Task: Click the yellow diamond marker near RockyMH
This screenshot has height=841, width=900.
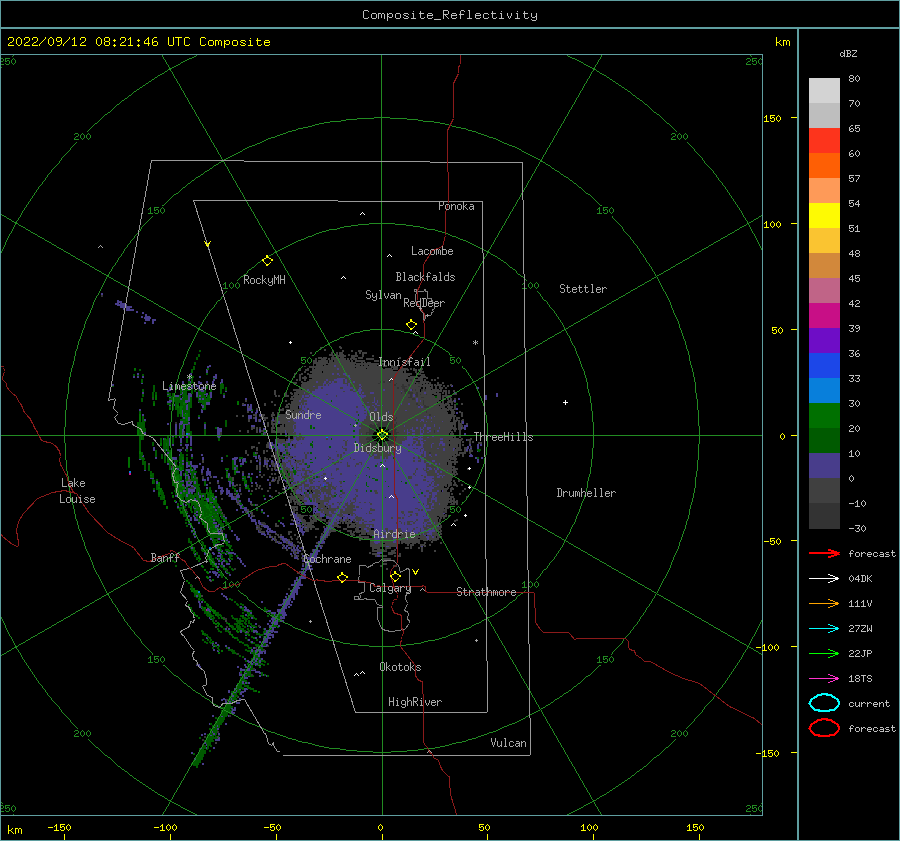Action: tap(267, 261)
